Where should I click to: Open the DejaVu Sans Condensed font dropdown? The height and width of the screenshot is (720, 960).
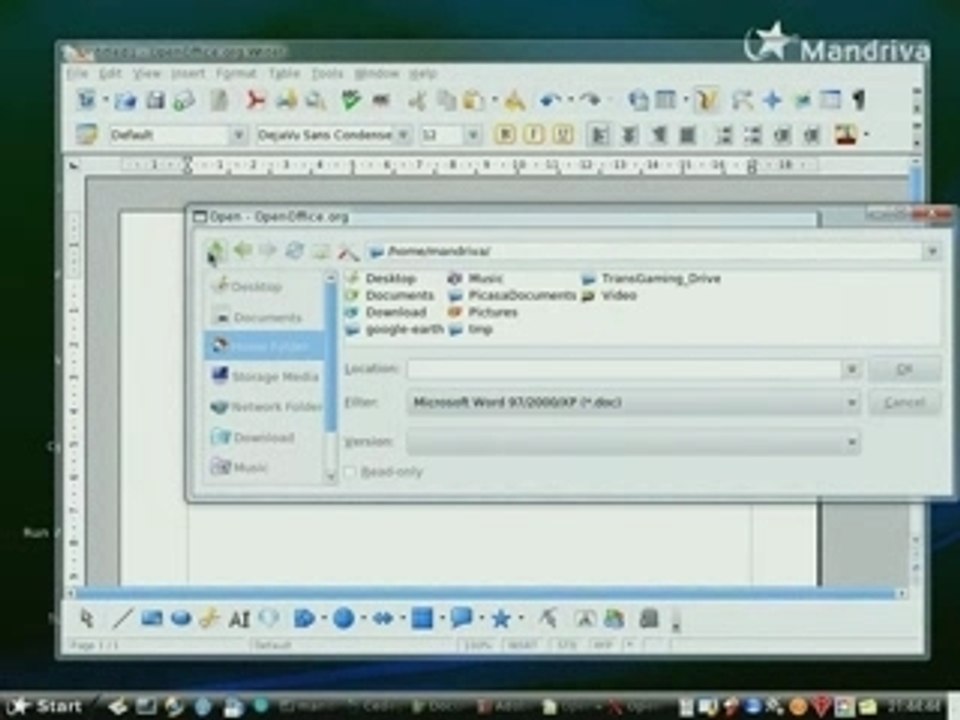click(403, 135)
